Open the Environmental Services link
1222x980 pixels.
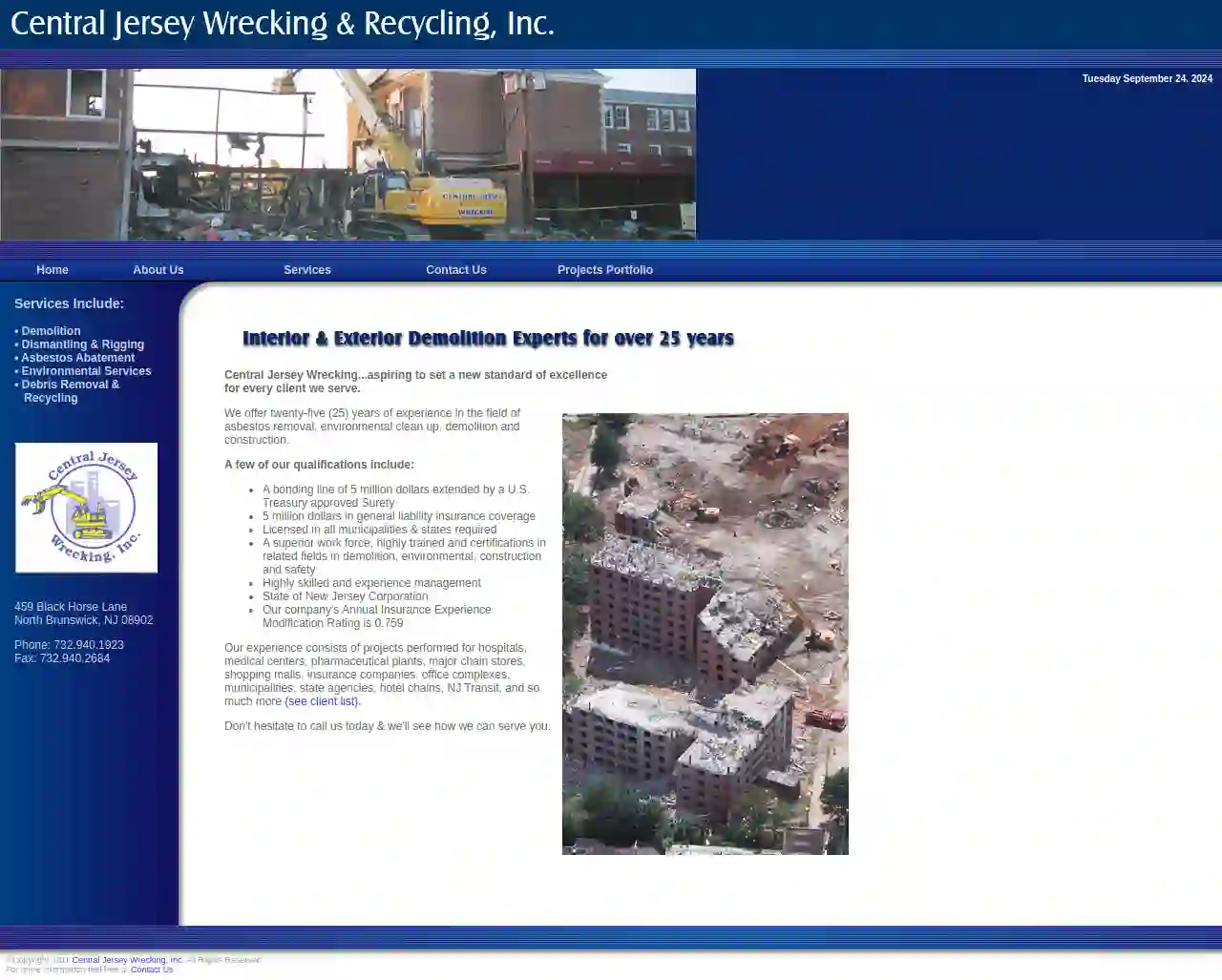point(86,371)
